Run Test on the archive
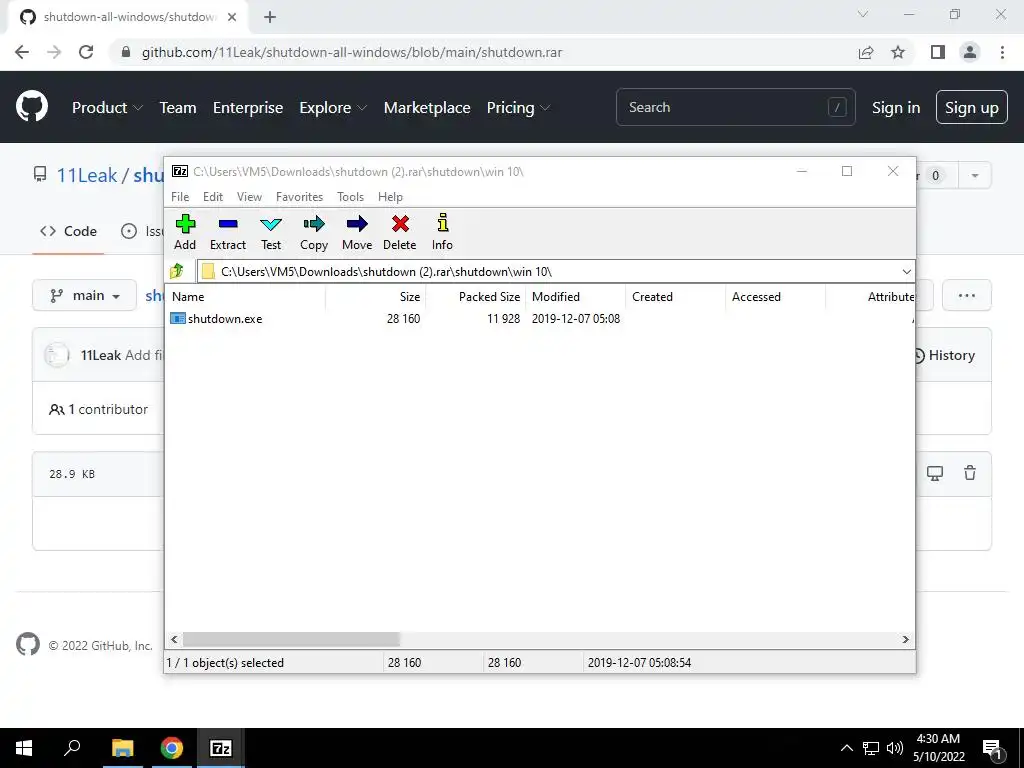The width and height of the screenshot is (1024, 768). [271, 232]
